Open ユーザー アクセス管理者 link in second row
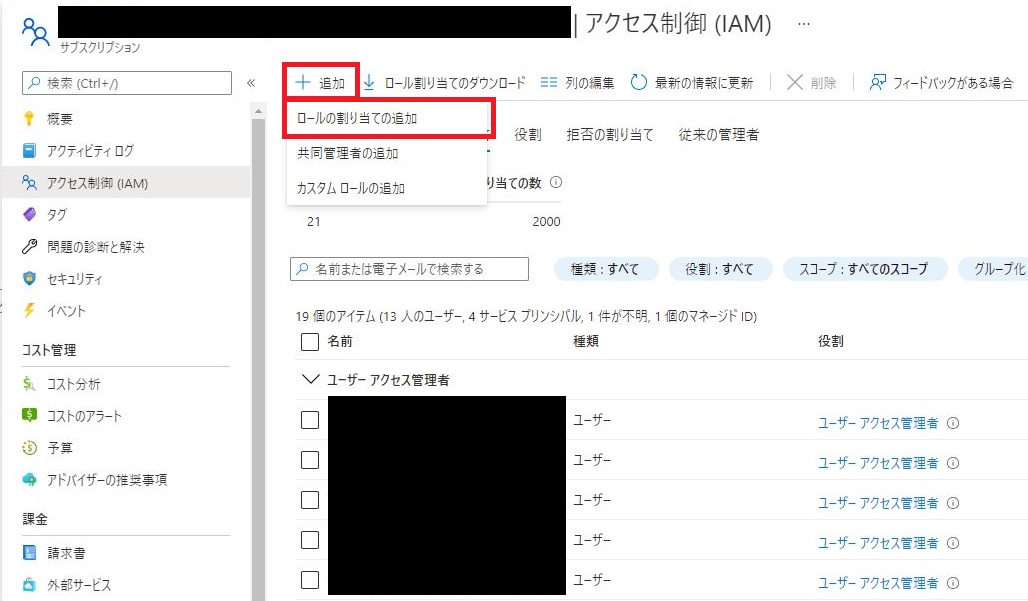Screen dimensions: 1028x601 (x=877, y=463)
